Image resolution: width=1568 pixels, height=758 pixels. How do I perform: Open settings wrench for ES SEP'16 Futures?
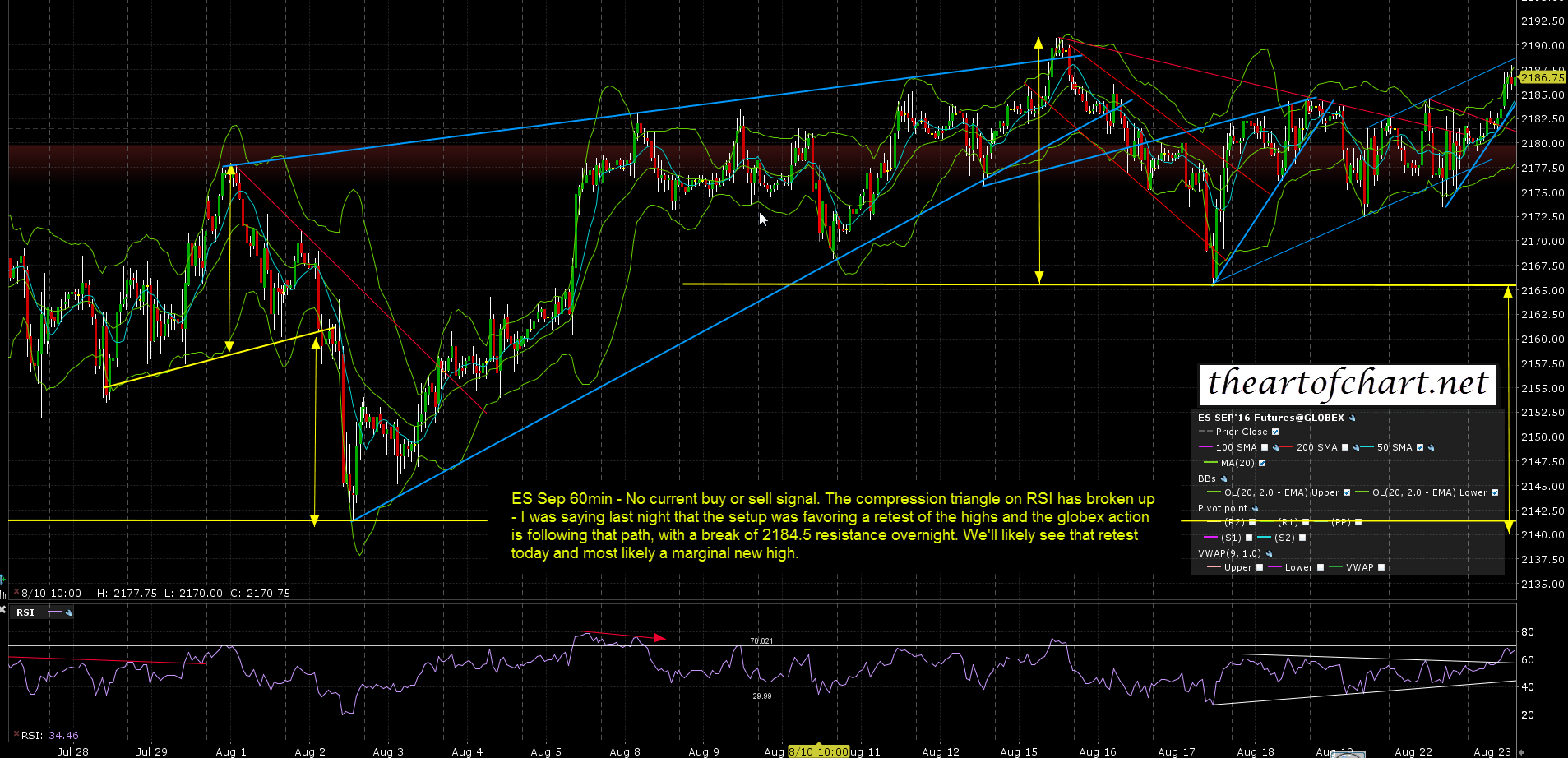[x=1353, y=418]
